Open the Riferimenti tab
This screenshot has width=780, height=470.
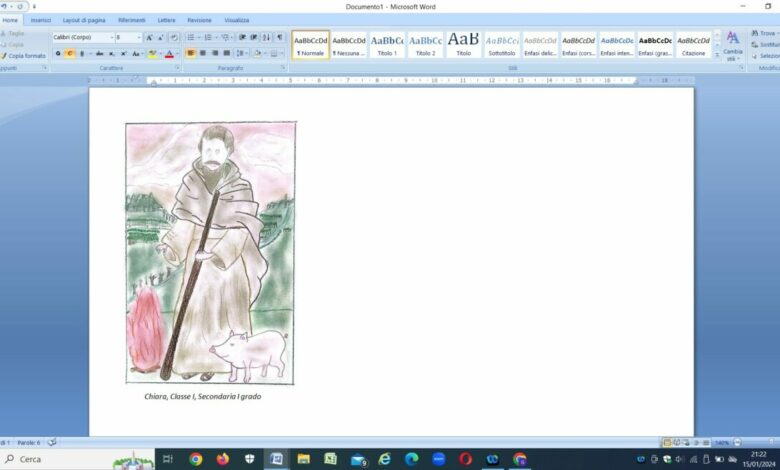(132, 20)
